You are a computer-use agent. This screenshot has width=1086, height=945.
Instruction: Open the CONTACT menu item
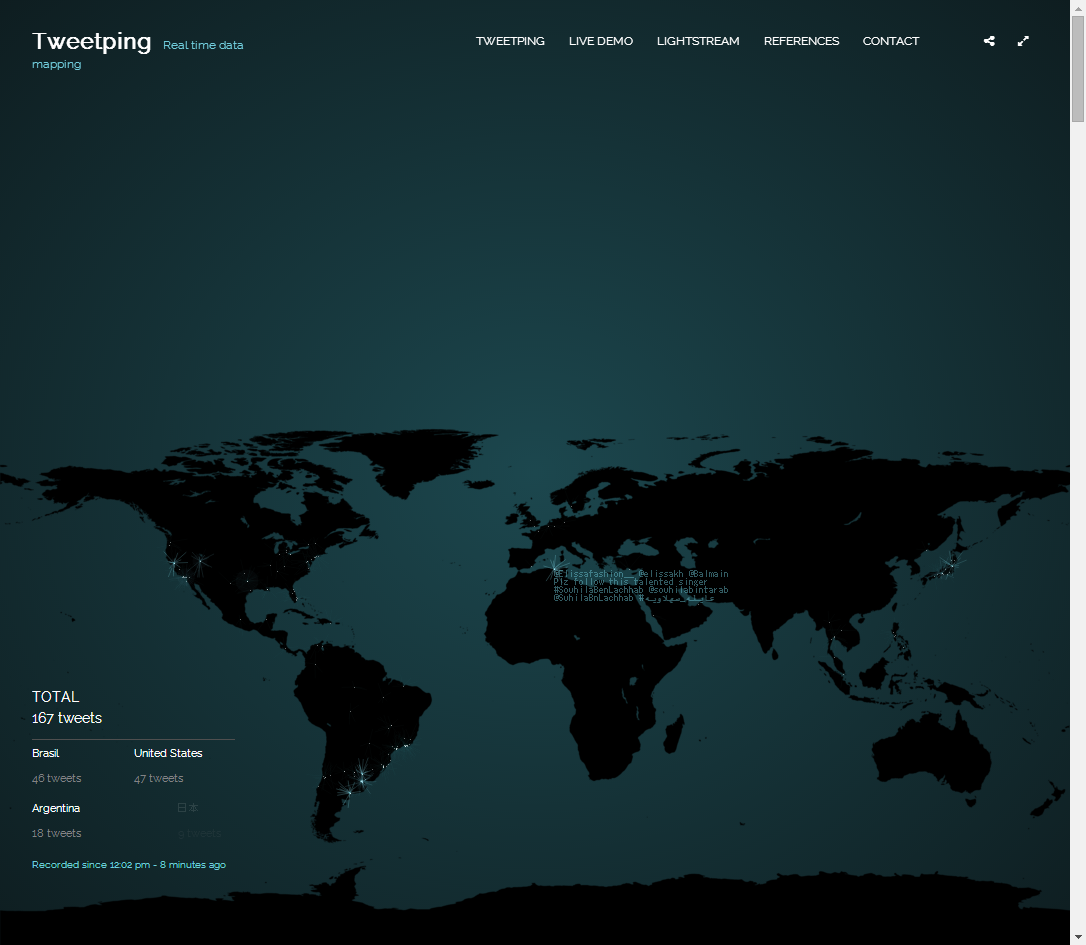tap(891, 42)
